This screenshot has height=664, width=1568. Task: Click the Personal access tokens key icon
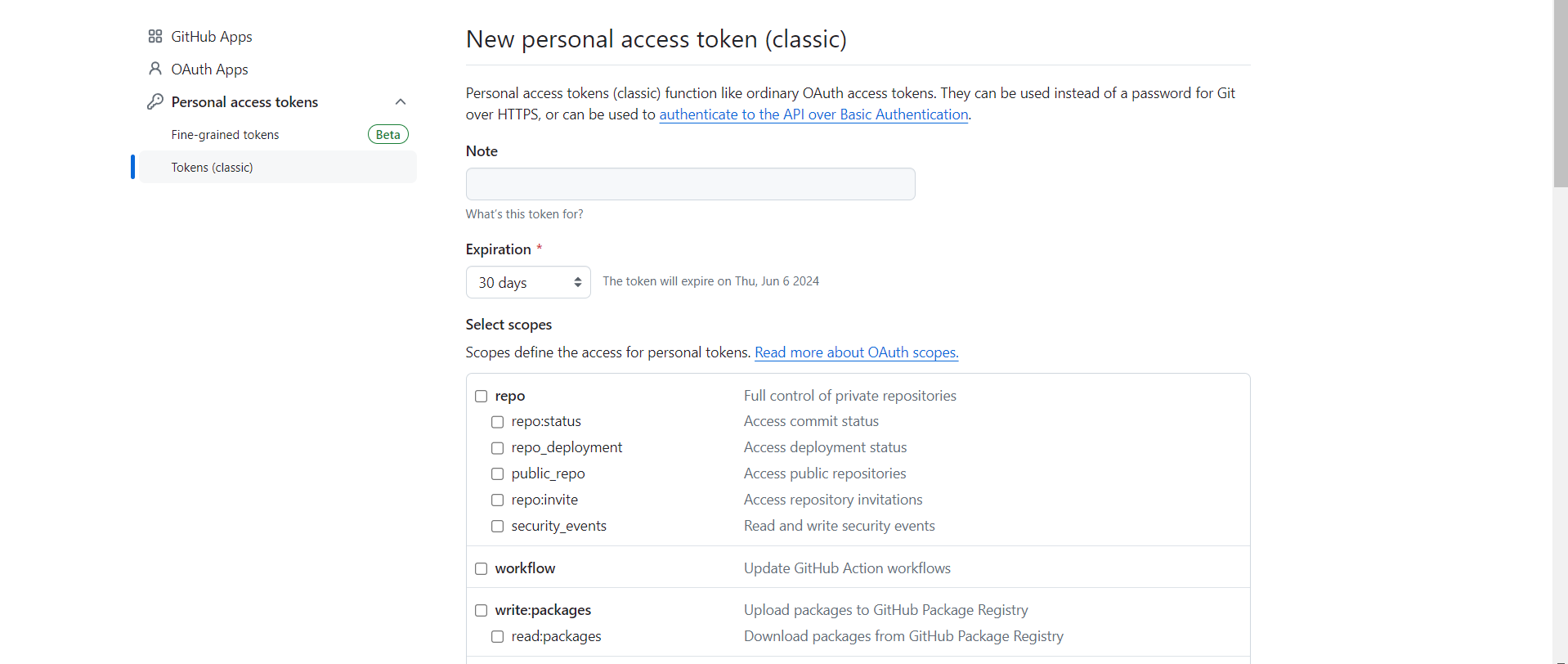[x=155, y=101]
